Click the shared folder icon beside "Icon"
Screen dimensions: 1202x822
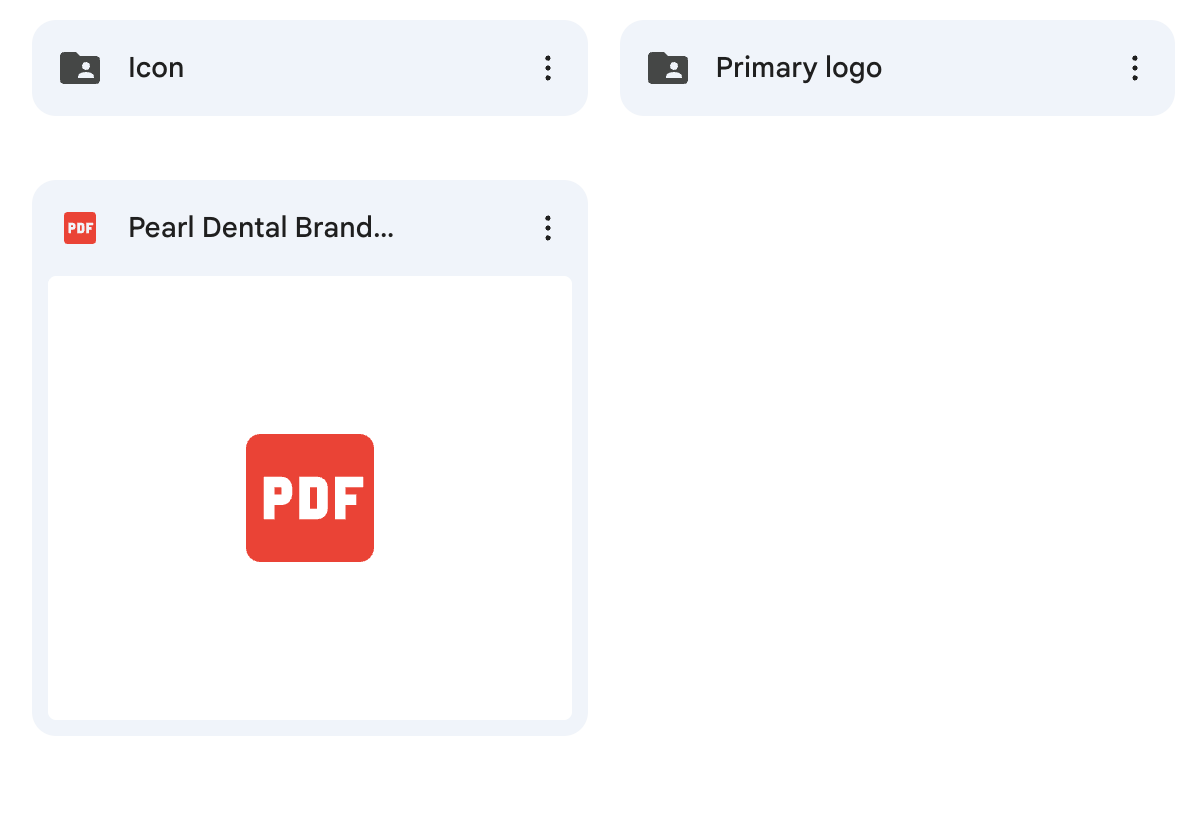coord(80,68)
